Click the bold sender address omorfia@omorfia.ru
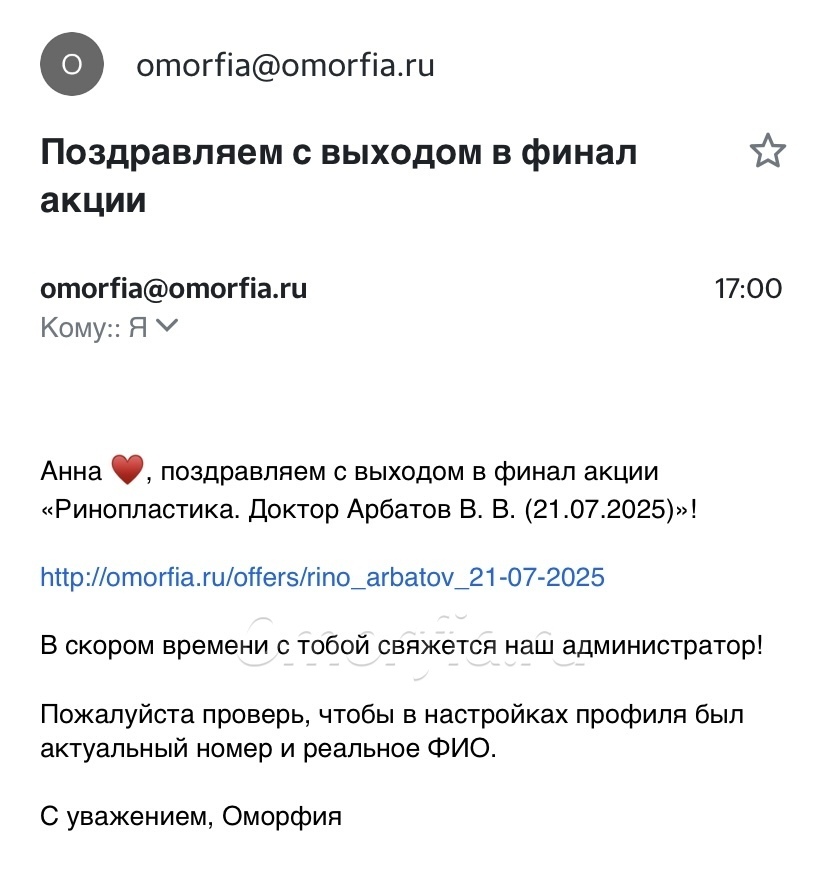 pyautogui.click(x=173, y=289)
